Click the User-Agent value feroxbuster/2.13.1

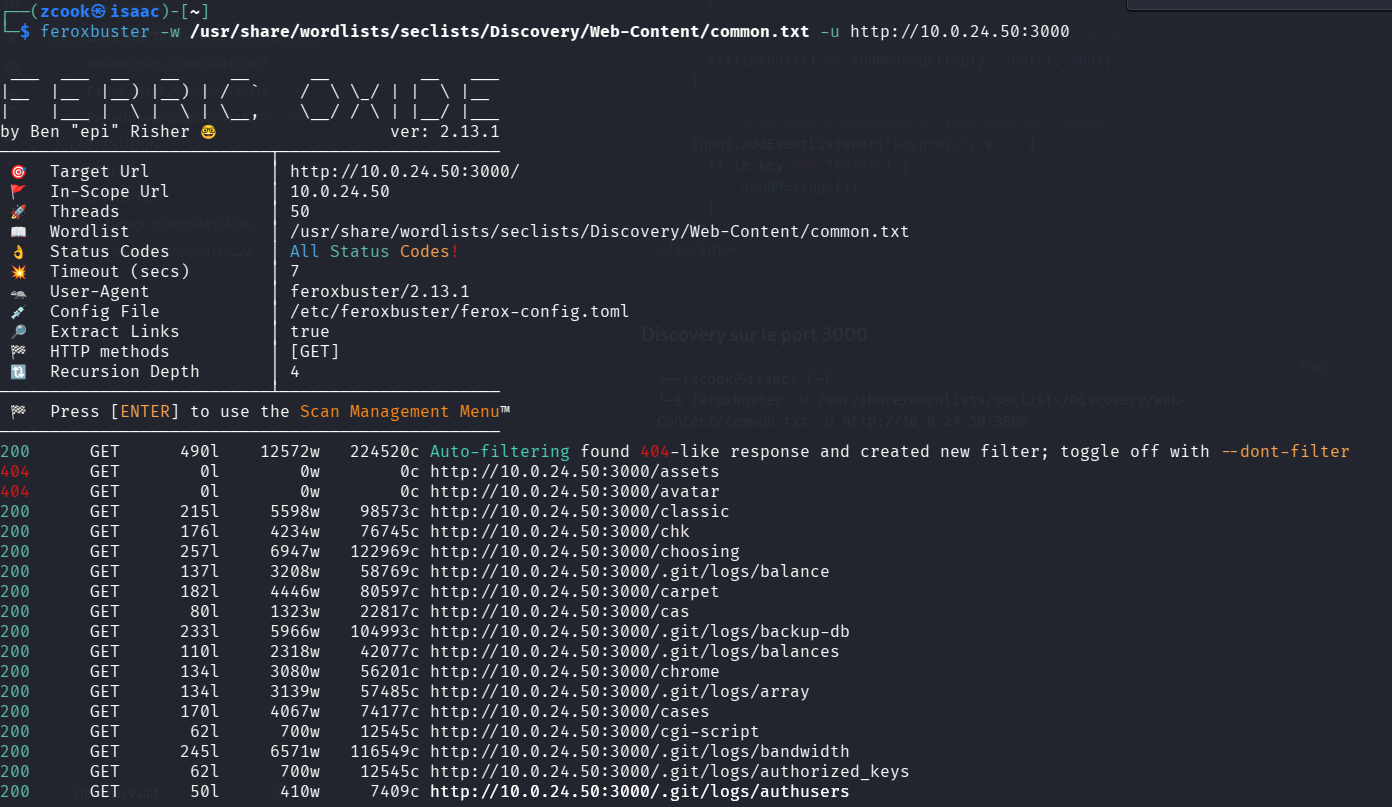tap(380, 292)
